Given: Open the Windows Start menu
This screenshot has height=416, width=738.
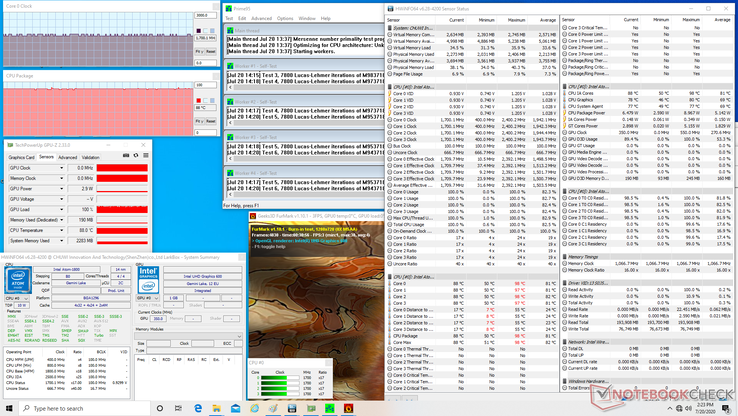Looking at the screenshot, I should [x=9, y=408].
